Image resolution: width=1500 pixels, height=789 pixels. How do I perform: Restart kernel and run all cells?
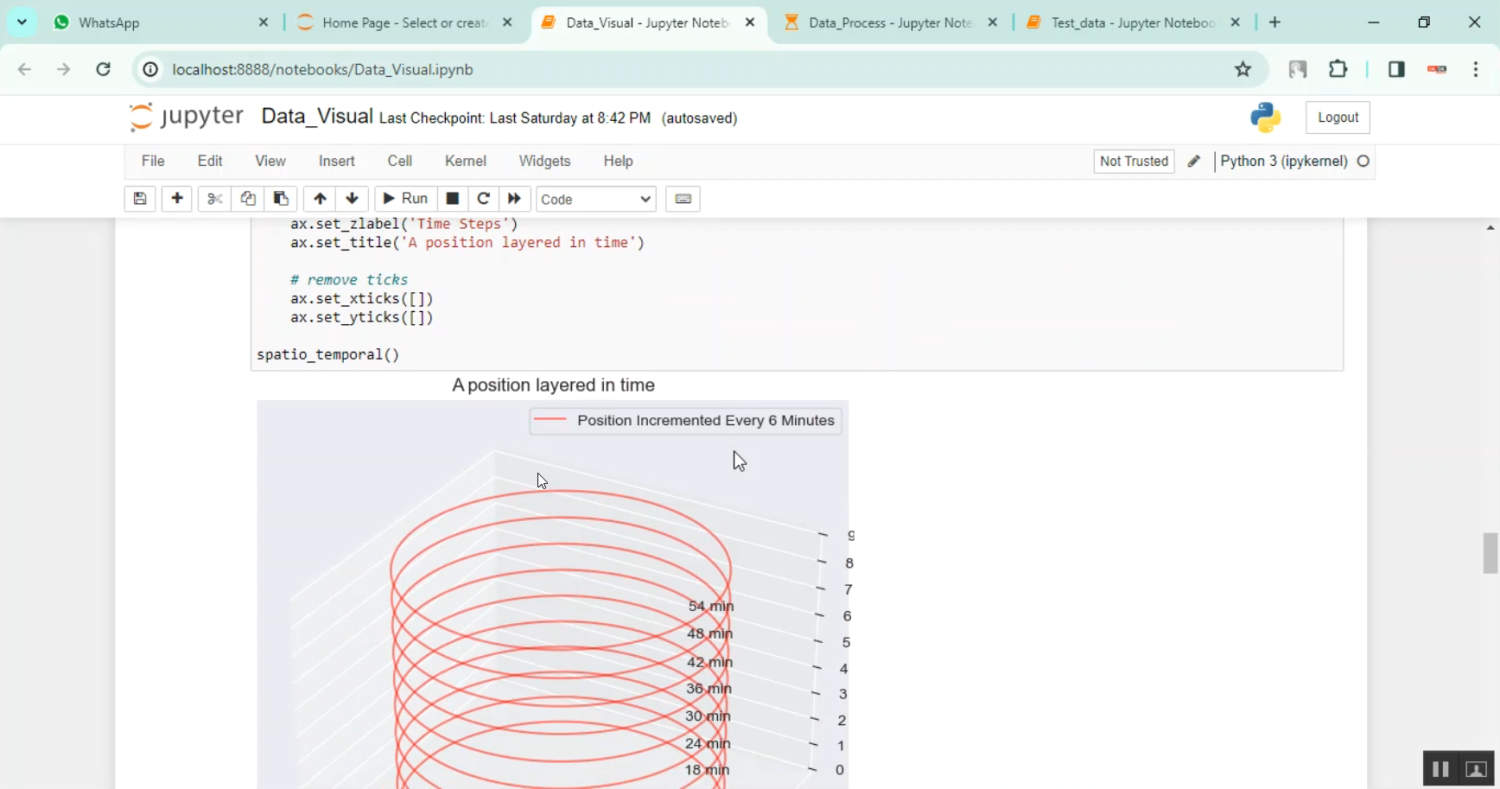514,199
